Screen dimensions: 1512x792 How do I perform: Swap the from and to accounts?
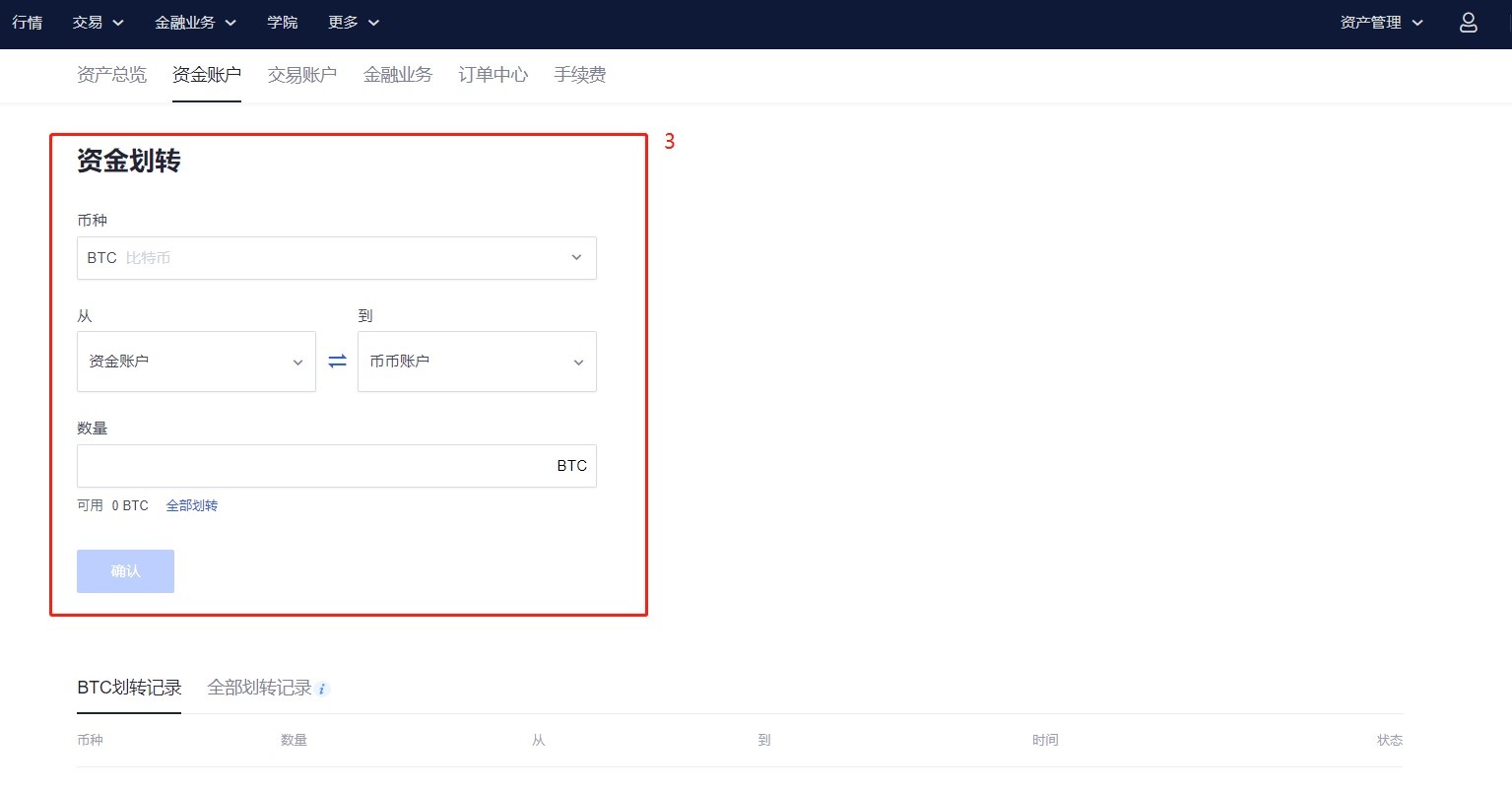point(337,362)
